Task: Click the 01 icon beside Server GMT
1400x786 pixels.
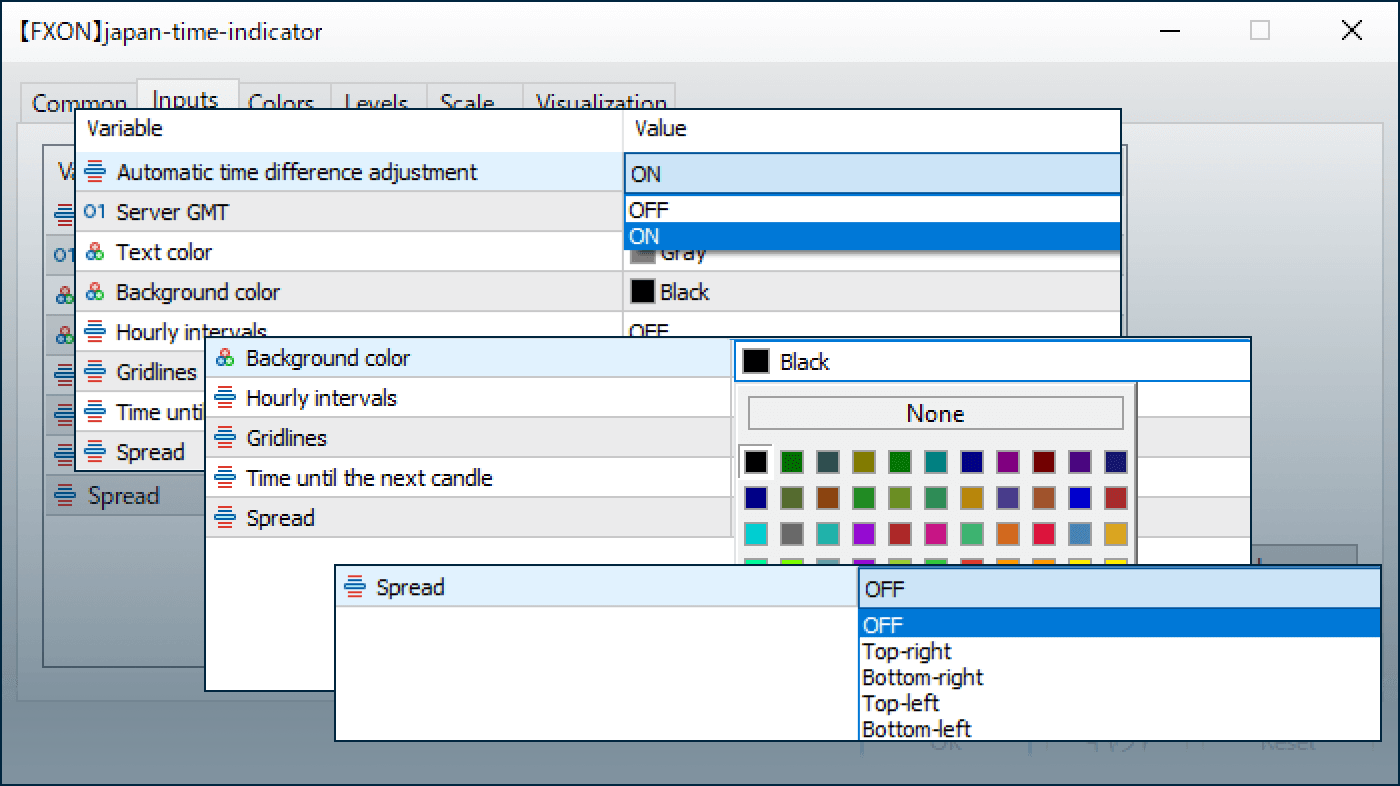Action: pos(95,212)
